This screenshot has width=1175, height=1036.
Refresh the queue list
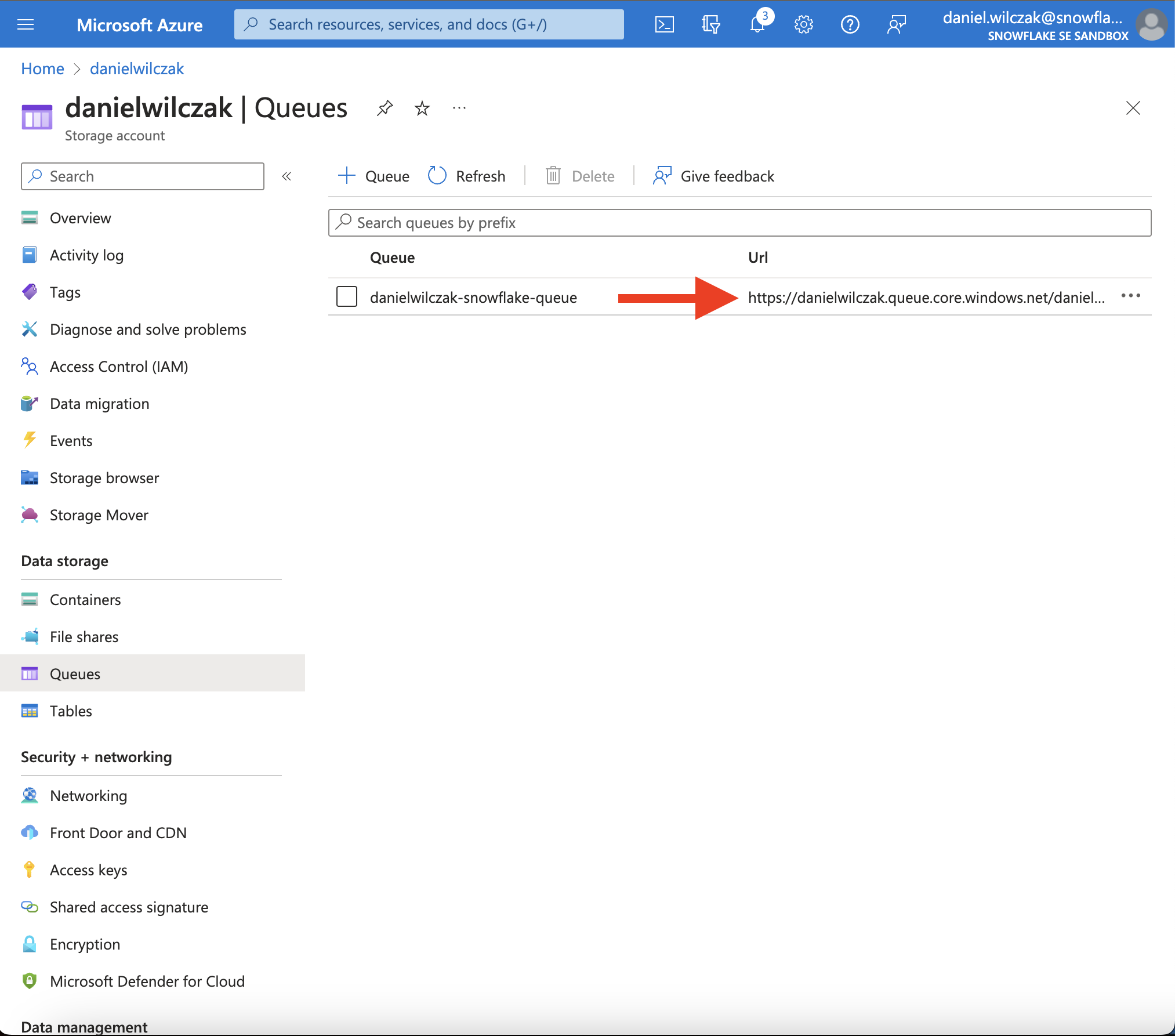click(467, 176)
